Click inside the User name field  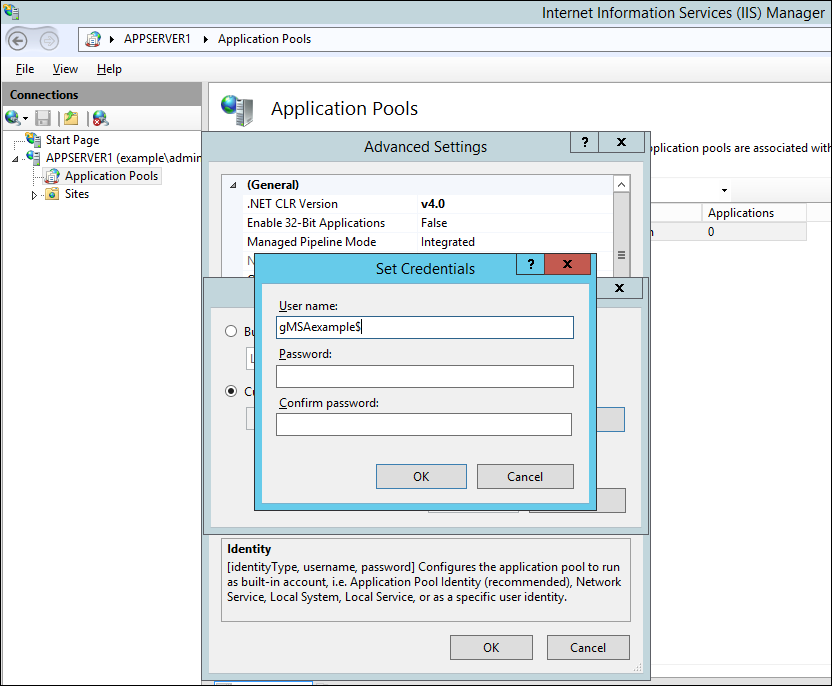point(424,327)
